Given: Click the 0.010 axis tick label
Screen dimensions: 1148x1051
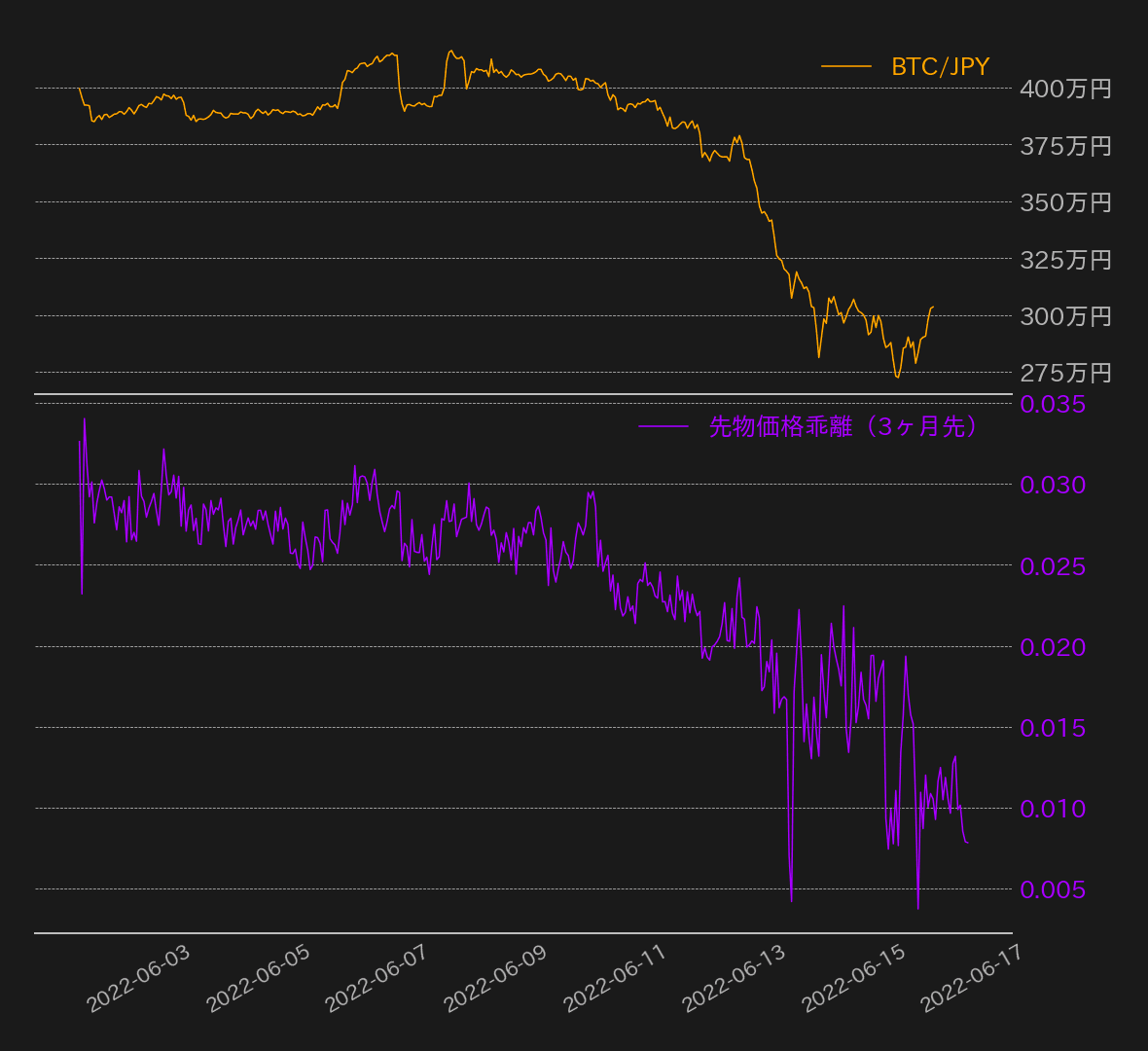Looking at the screenshot, I should (x=1053, y=809).
